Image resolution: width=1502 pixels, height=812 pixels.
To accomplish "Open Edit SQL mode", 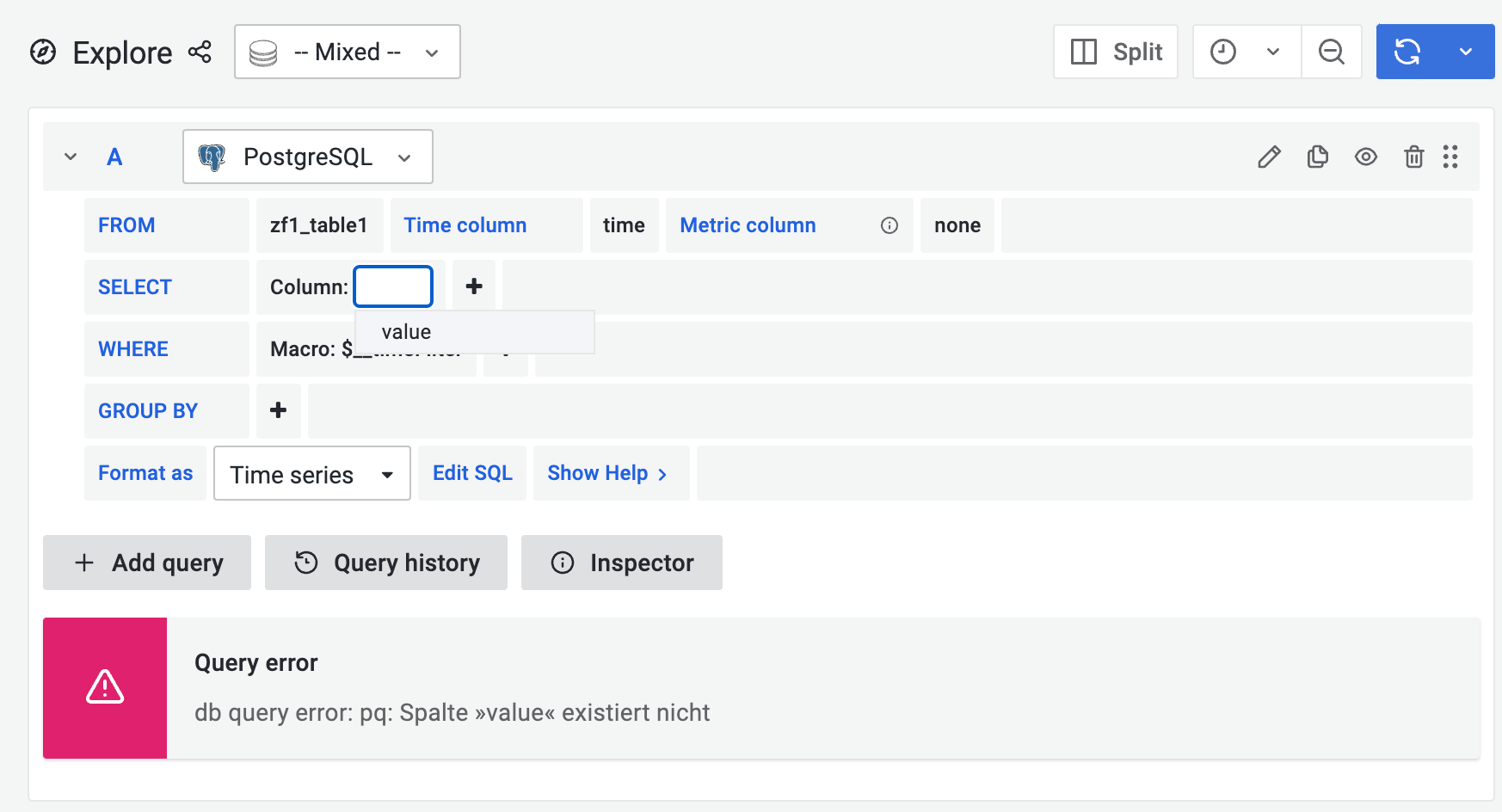I will tap(471, 472).
